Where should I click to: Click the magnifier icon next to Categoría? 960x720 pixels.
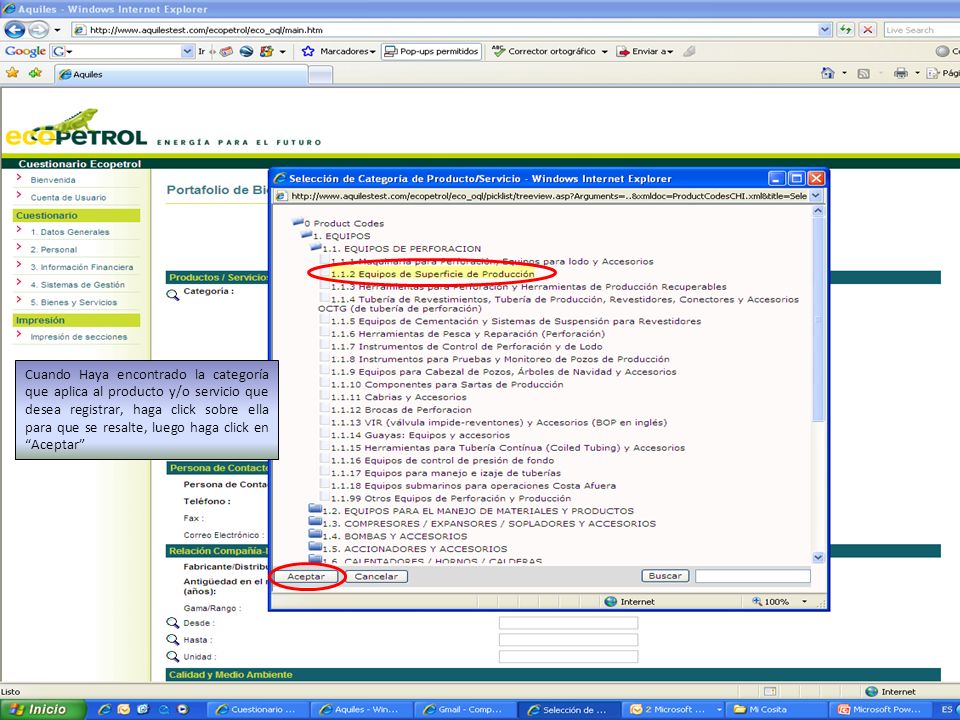[x=173, y=294]
